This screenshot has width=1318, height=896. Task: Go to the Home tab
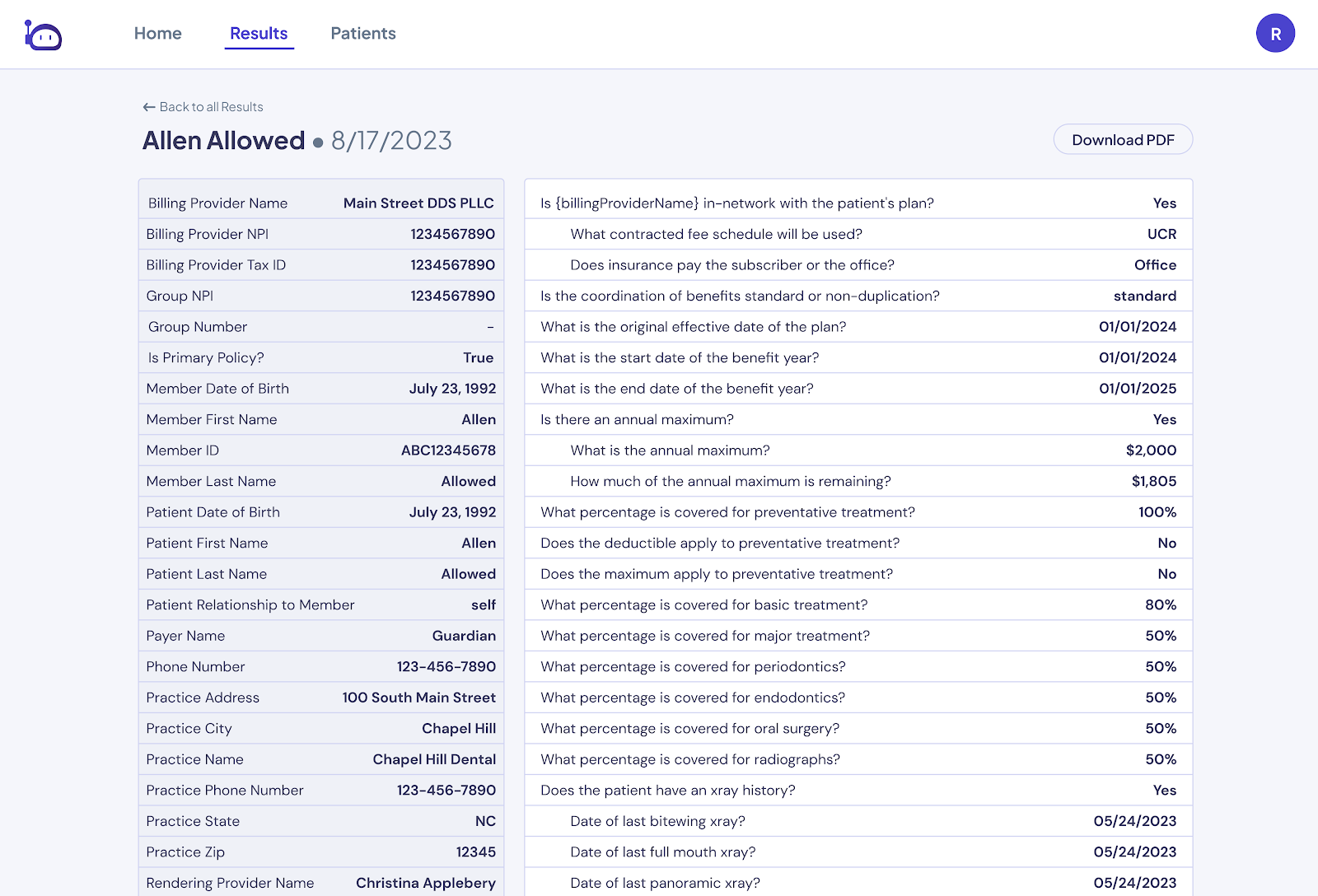click(x=158, y=34)
